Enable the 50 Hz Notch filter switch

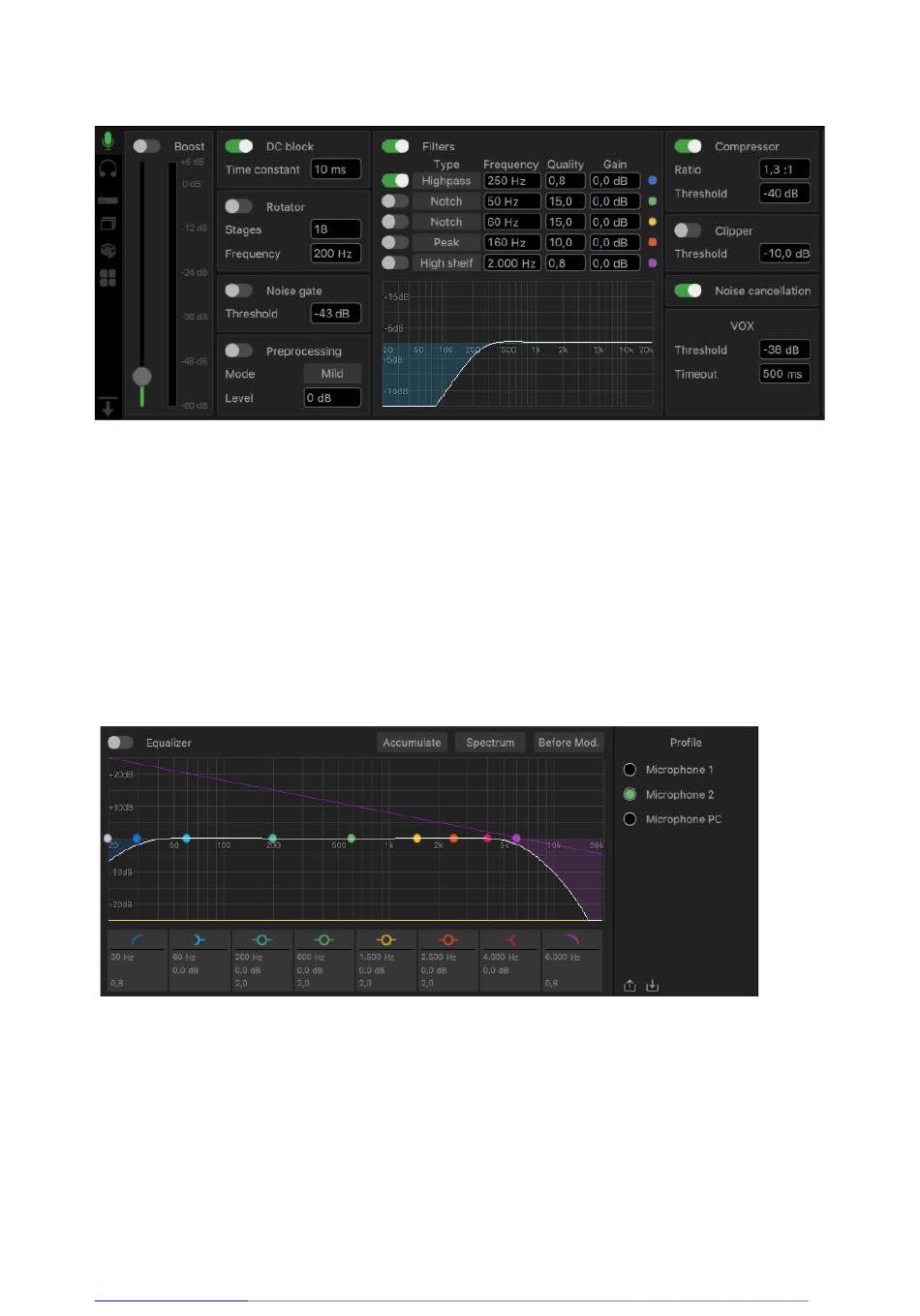pos(395,200)
